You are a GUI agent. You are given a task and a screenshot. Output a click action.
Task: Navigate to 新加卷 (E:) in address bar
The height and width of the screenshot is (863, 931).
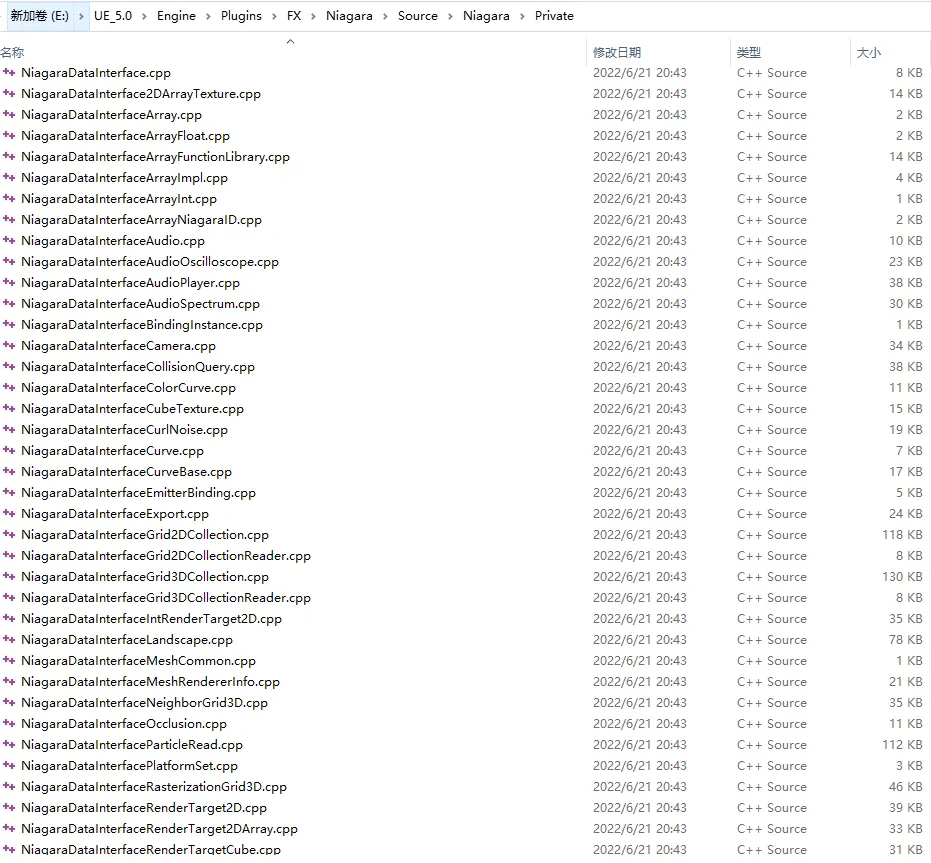40,16
